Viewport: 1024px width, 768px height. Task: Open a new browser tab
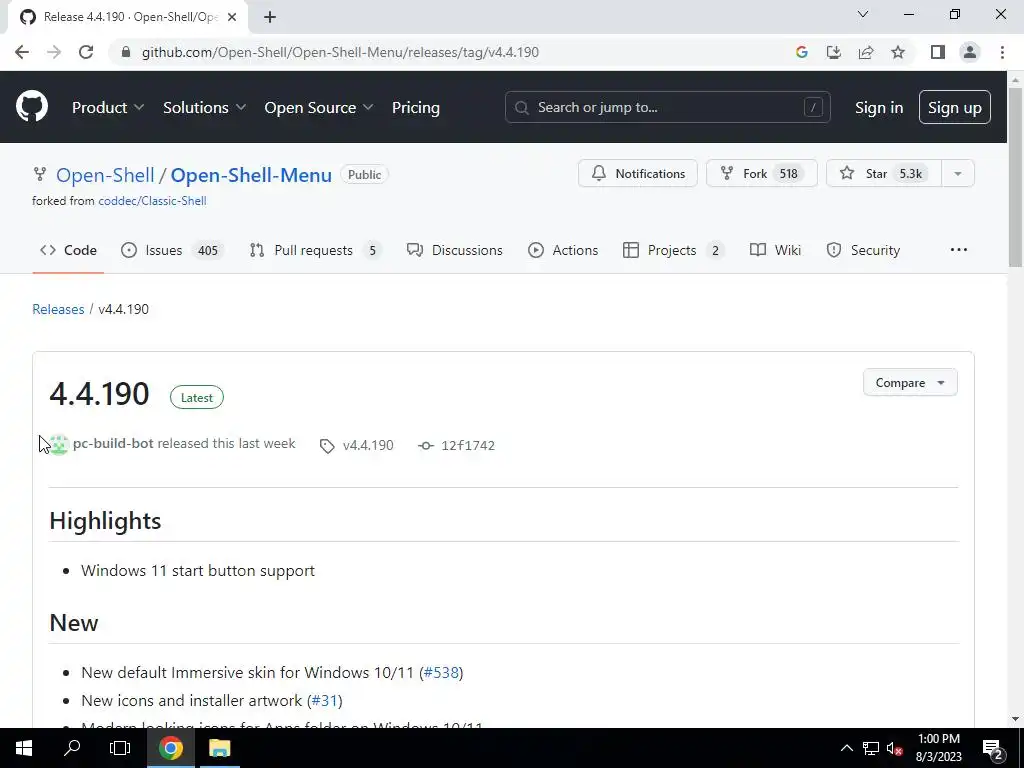[x=270, y=17]
